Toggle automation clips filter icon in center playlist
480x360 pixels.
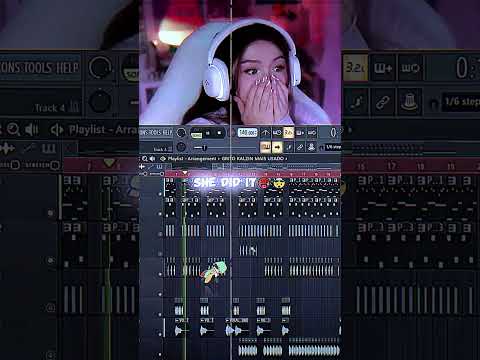point(151,166)
